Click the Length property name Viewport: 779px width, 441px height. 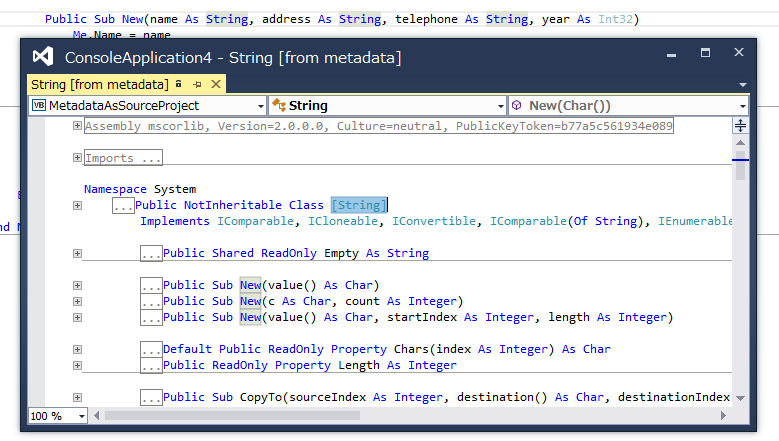359,365
